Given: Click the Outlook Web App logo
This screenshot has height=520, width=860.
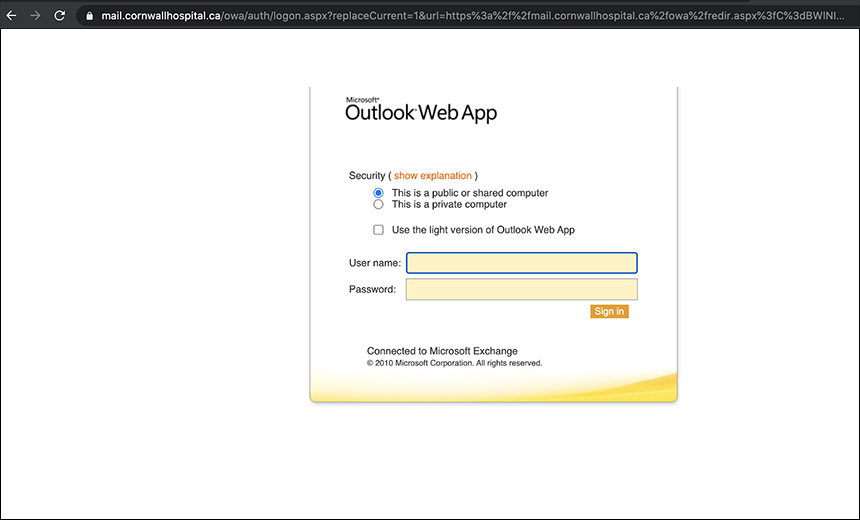Looking at the screenshot, I should pyautogui.click(x=420, y=112).
